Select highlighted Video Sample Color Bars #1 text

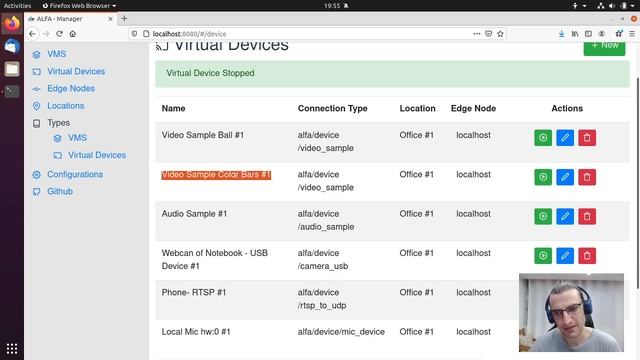pyautogui.click(x=216, y=175)
